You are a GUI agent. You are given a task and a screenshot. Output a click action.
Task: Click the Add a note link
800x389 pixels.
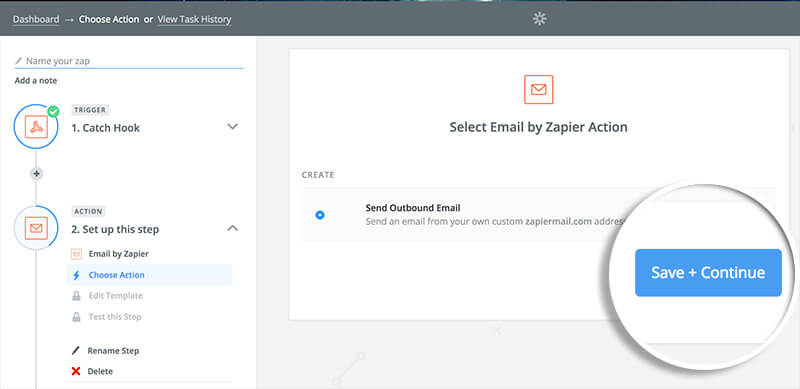(36, 81)
